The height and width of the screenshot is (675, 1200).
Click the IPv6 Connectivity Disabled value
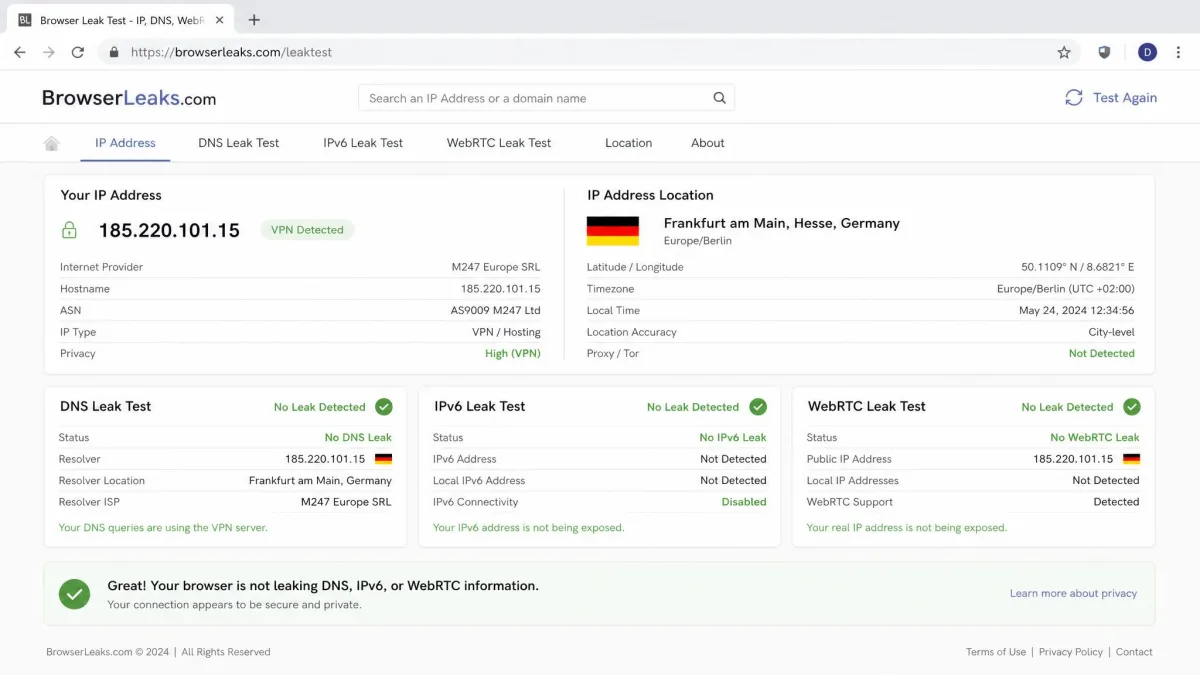(x=744, y=502)
